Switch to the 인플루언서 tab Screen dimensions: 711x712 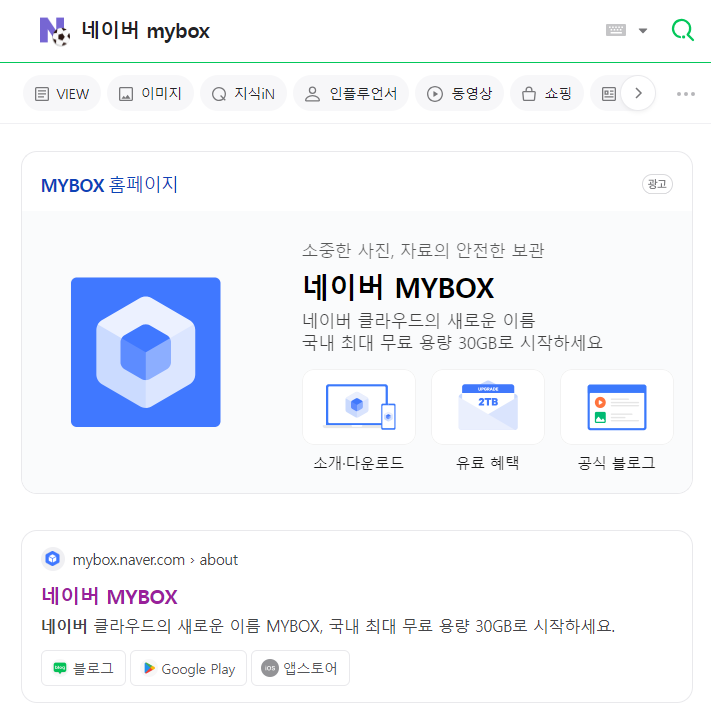coord(351,94)
